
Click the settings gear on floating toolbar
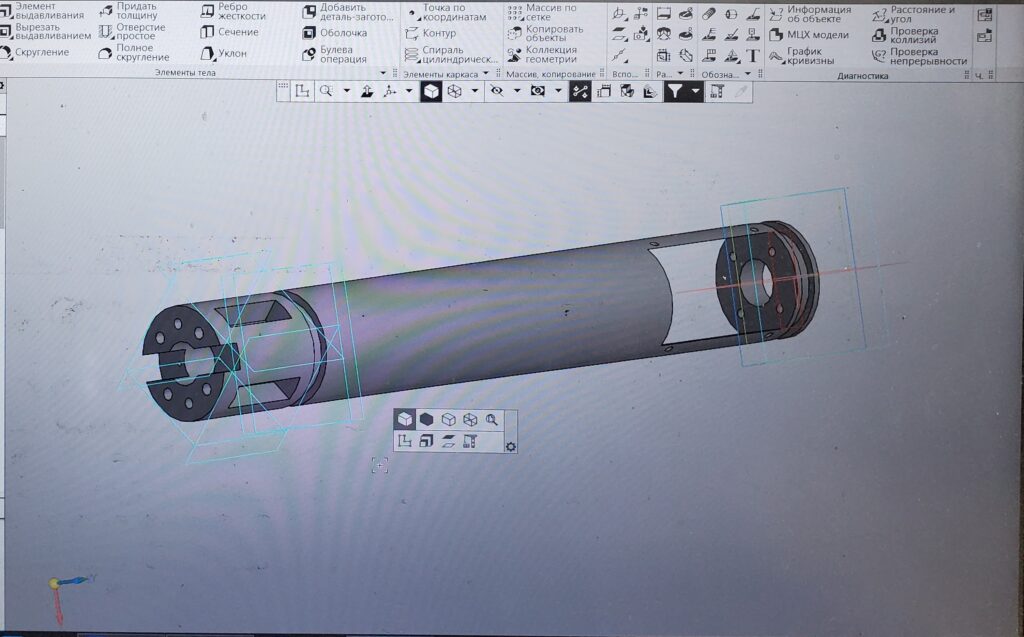pyautogui.click(x=511, y=446)
